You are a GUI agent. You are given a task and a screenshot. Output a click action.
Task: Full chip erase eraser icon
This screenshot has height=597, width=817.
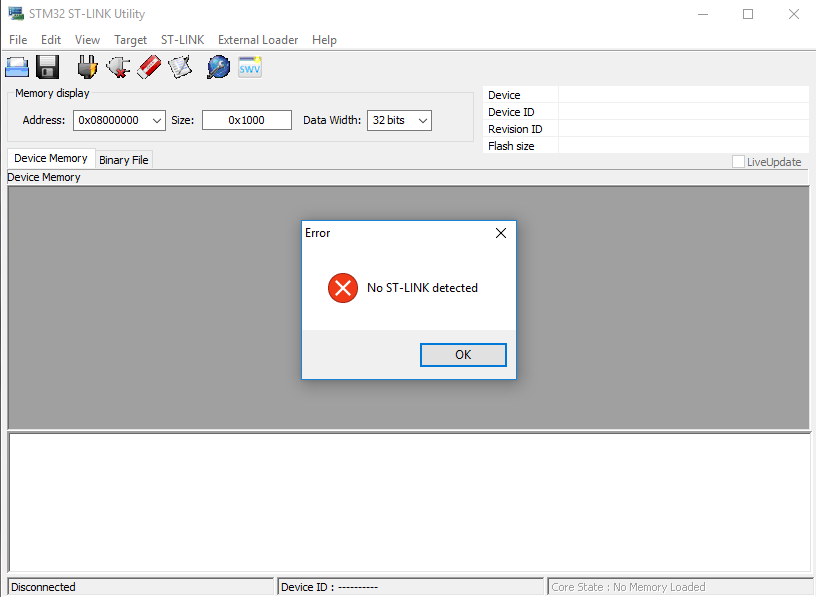pos(149,67)
